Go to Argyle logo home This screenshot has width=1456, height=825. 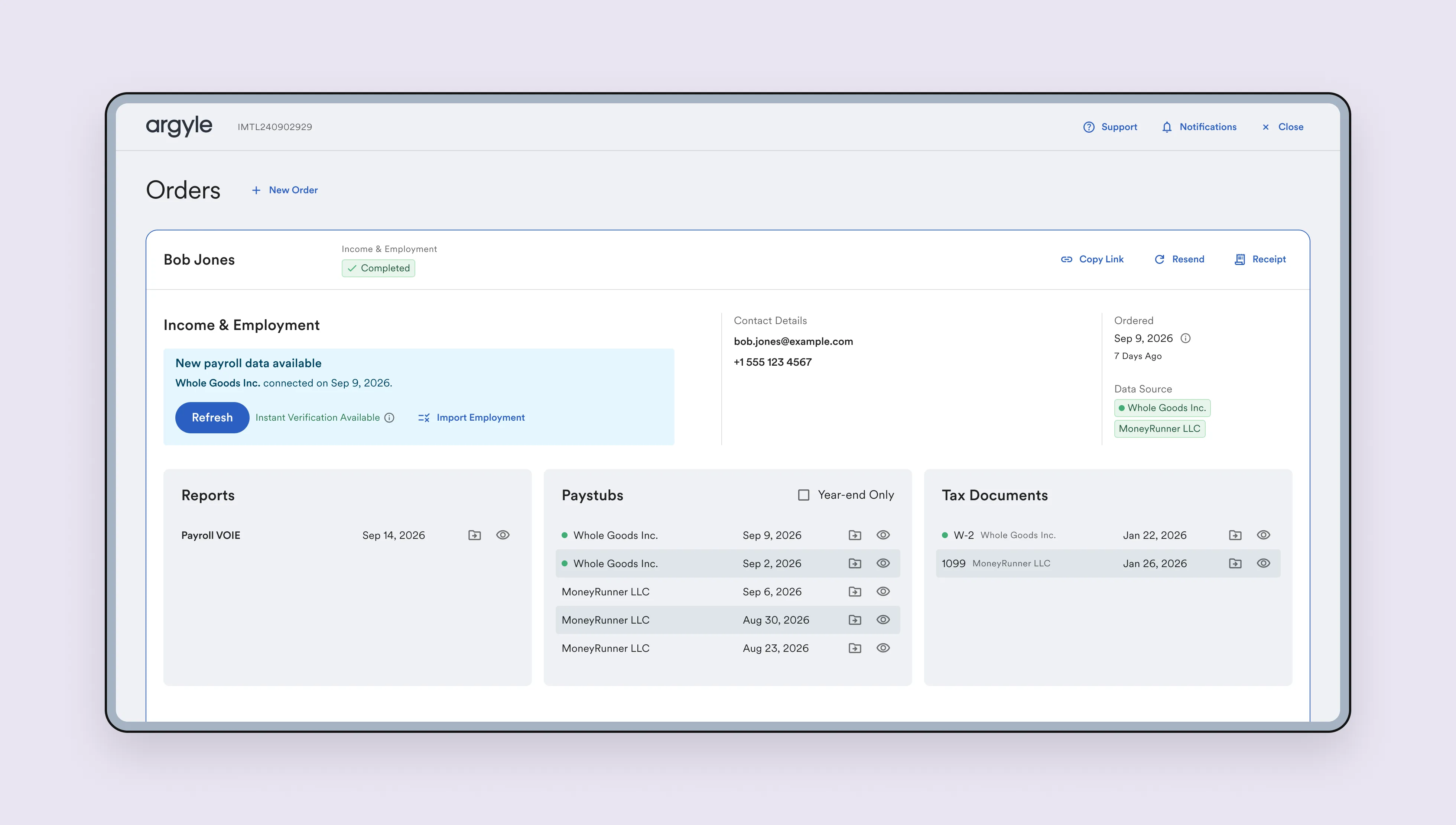click(x=179, y=126)
